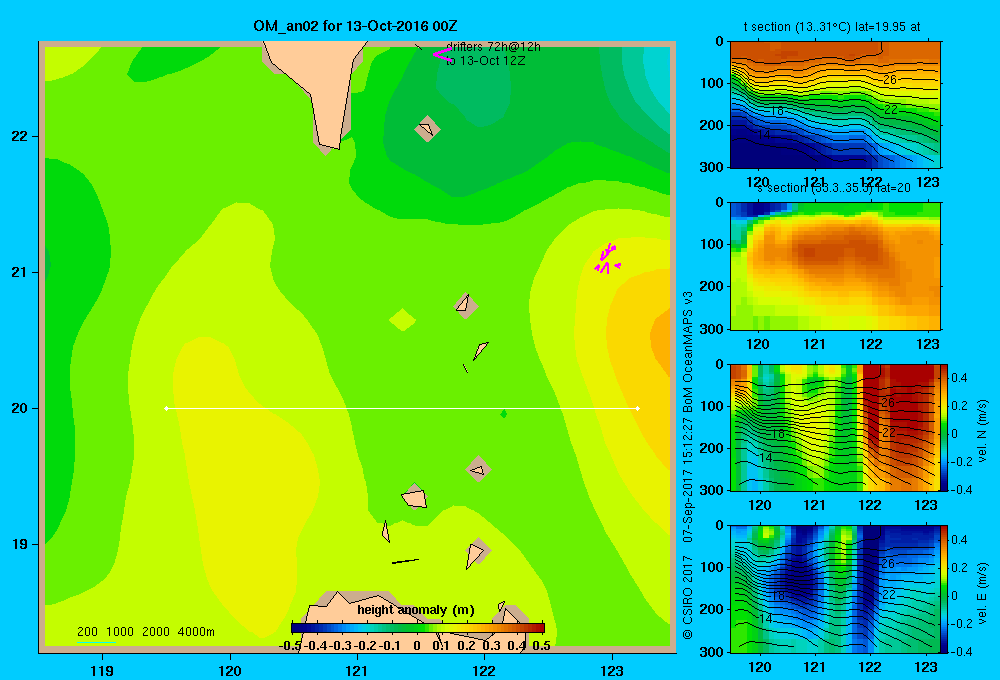This screenshot has height=680, width=1000.
Task: Click the '200 1000 2000 4000m' depth legend
Action: tap(145, 632)
